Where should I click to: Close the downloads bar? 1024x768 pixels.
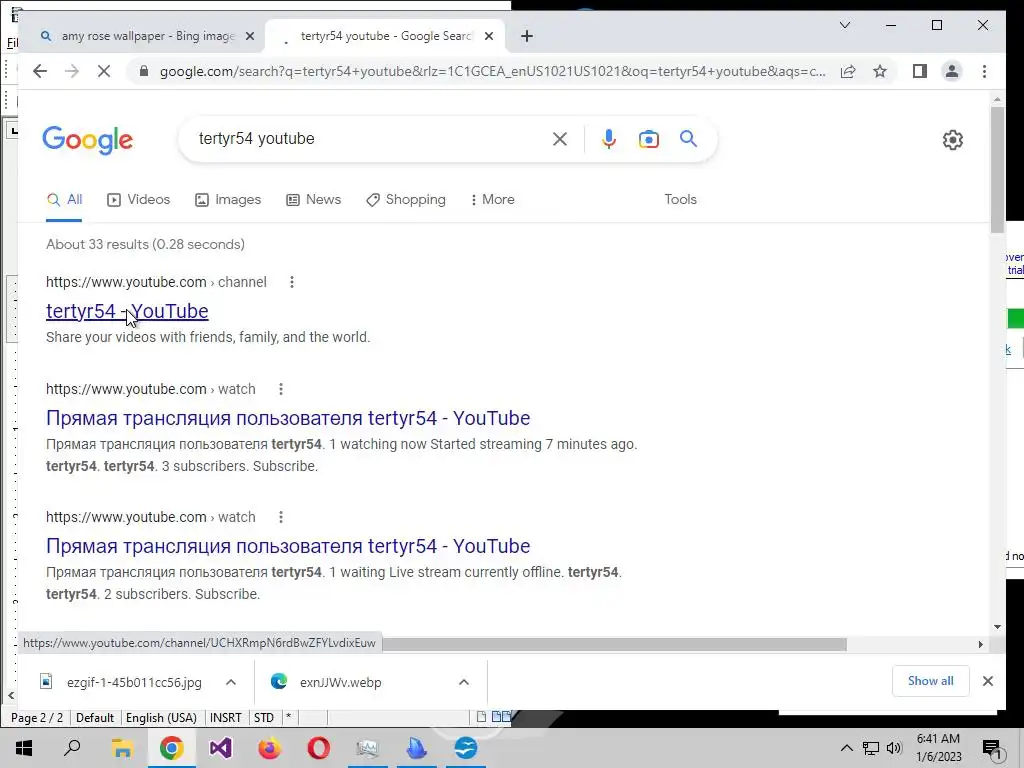click(987, 681)
